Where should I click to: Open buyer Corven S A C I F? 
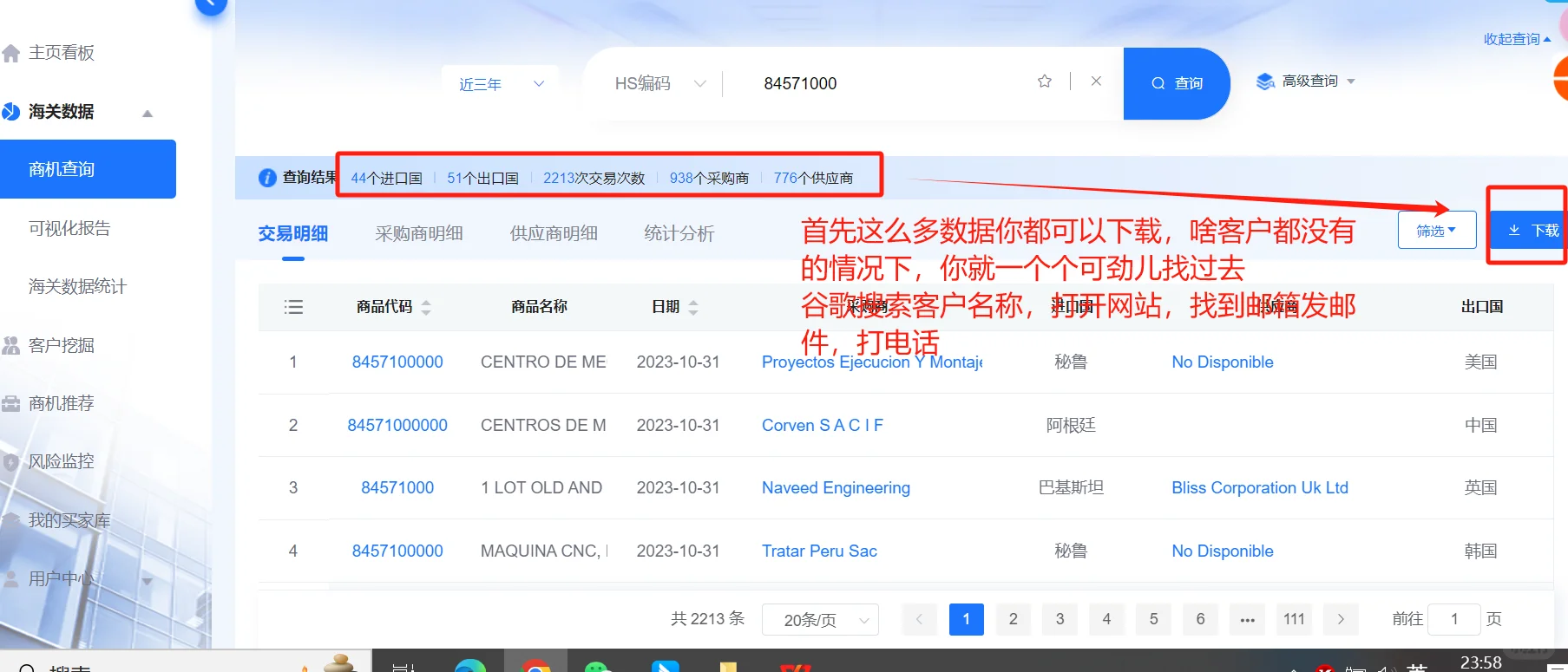click(x=823, y=425)
